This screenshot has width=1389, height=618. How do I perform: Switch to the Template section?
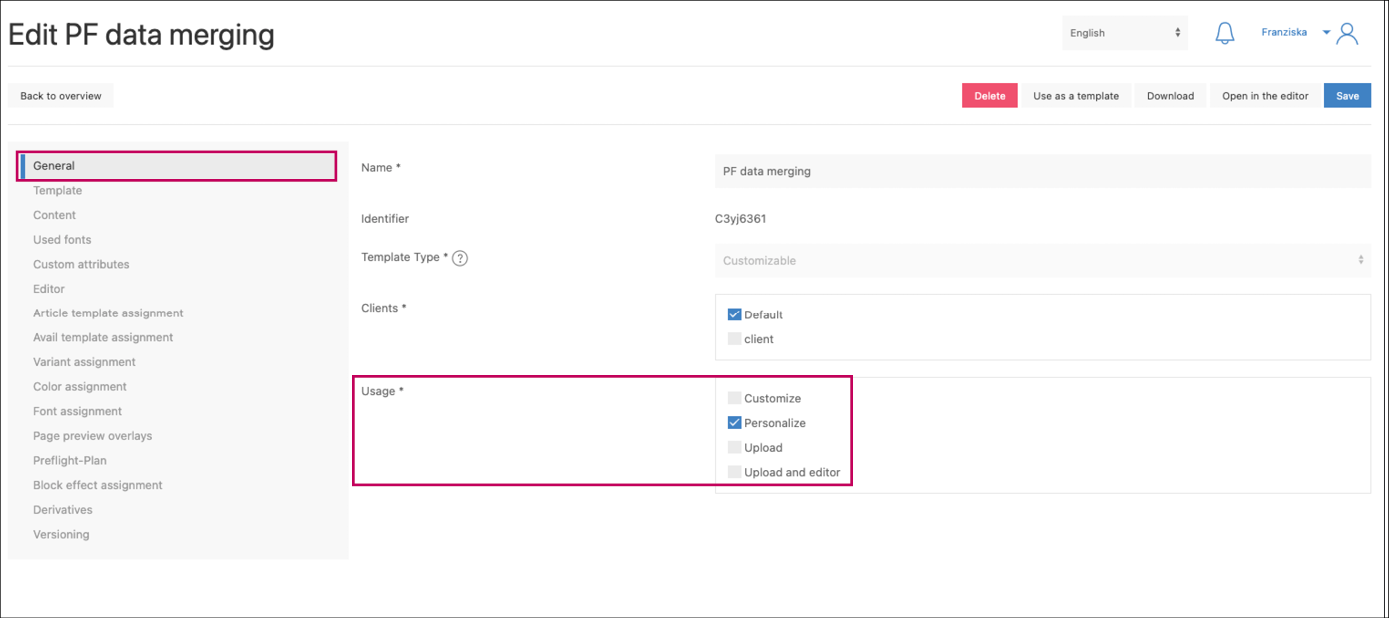(x=57, y=190)
